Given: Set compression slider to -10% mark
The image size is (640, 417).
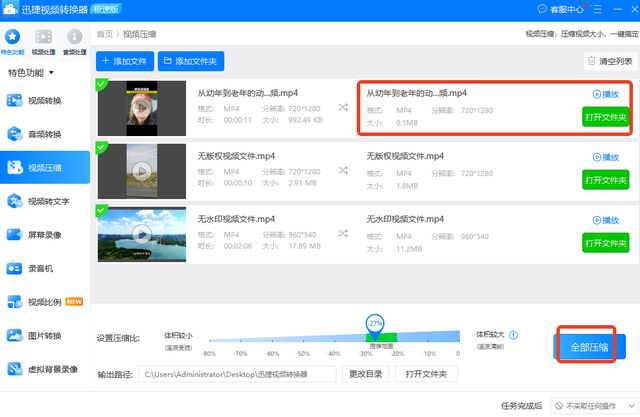Looking at the screenshot, I should 429,339.
